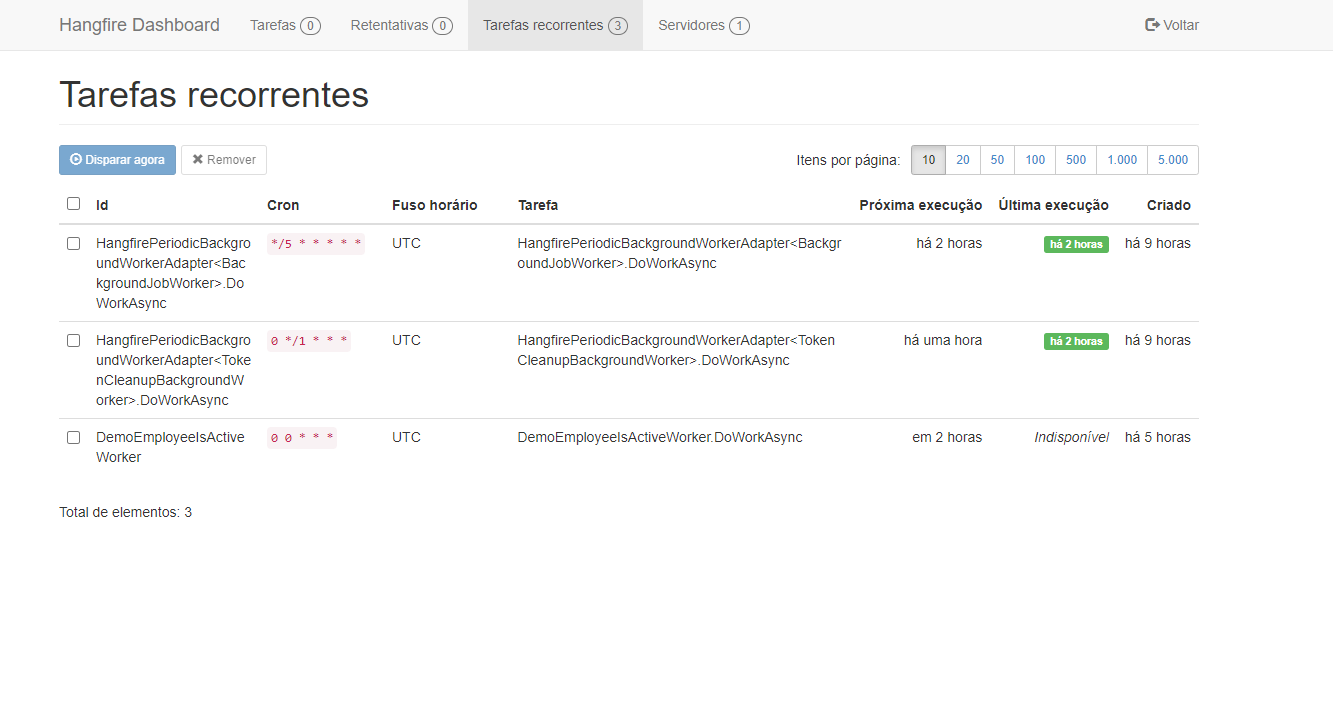Click the Remover button
1333x706 pixels.
pos(224,160)
